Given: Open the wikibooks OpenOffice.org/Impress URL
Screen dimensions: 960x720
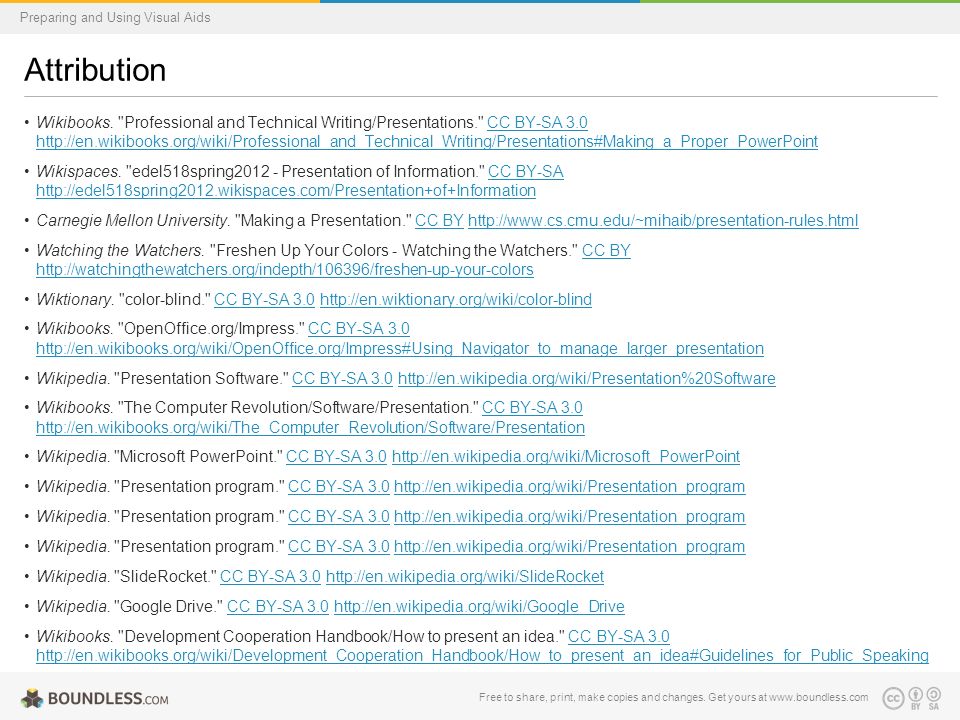Looking at the screenshot, I should tap(400, 348).
